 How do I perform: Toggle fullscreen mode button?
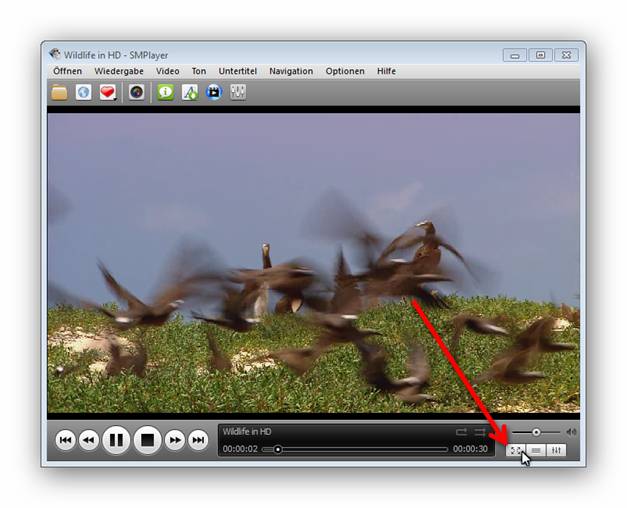pos(516,450)
